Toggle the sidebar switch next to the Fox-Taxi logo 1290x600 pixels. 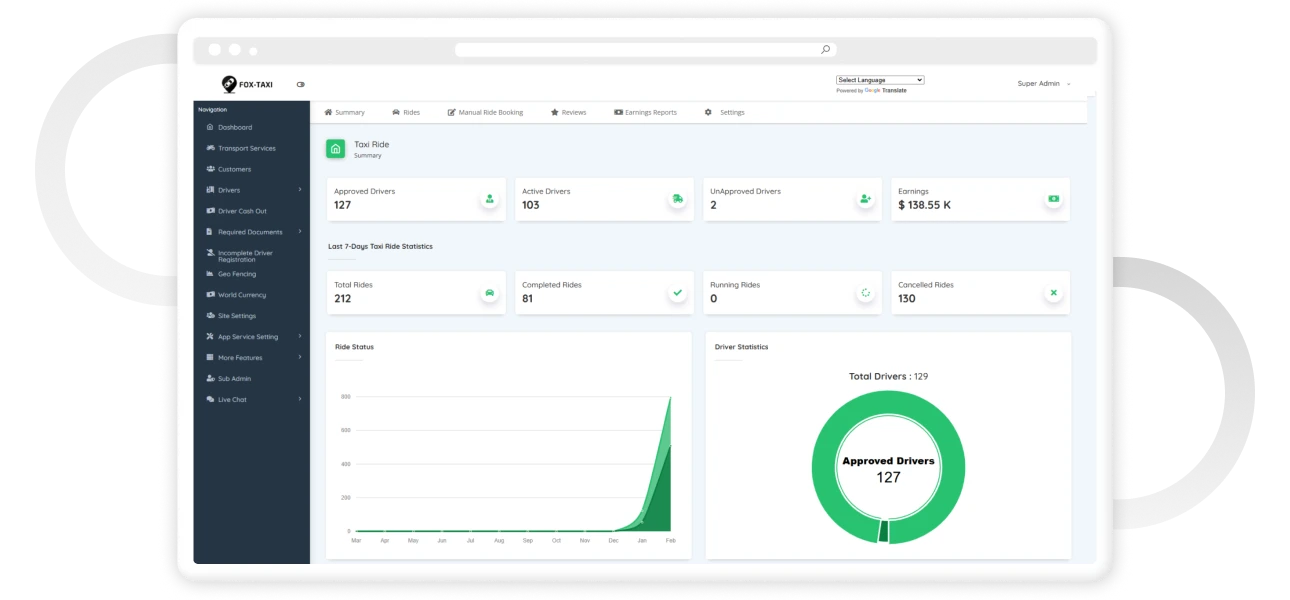click(301, 84)
